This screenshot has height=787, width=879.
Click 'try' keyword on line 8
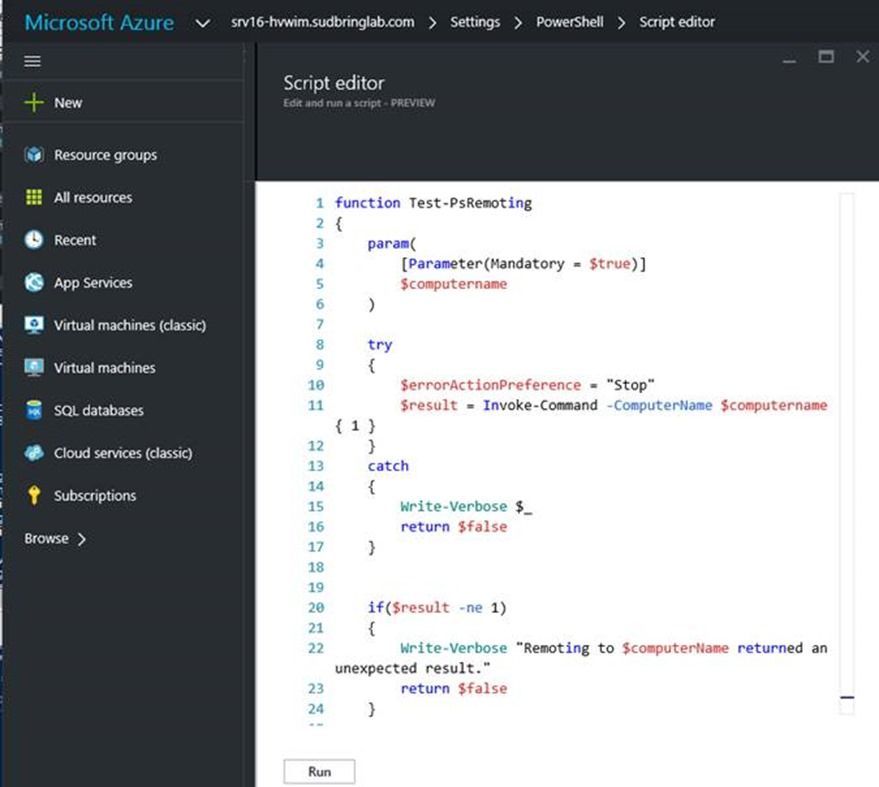point(380,345)
